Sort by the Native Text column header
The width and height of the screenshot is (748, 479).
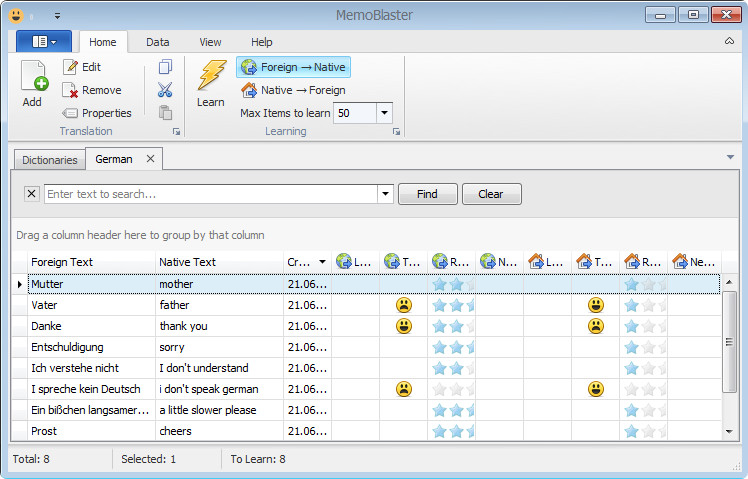pos(219,262)
